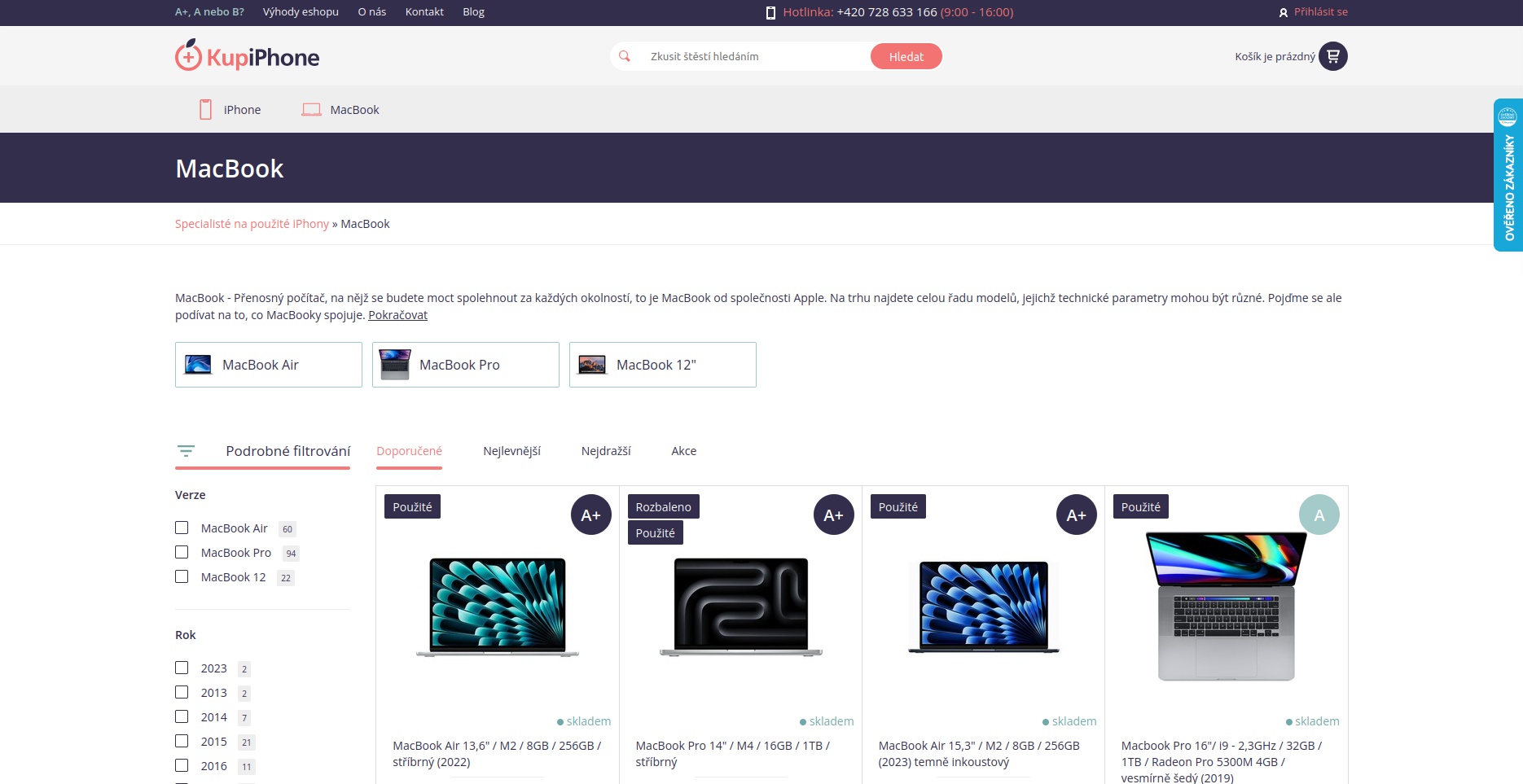Viewport: 1523px width, 784px height.
Task: Enable the 2015 year filter
Action: pyautogui.click(x=182, y=741)
